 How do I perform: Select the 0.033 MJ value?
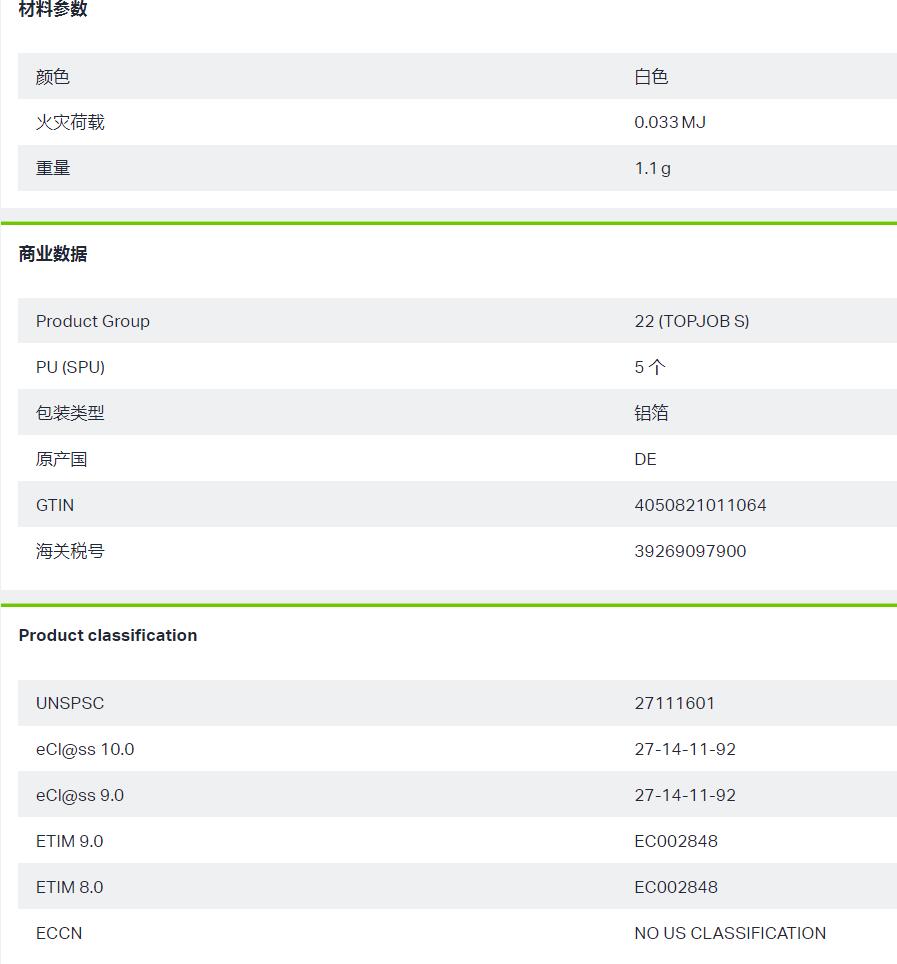[x=670, y=122]
